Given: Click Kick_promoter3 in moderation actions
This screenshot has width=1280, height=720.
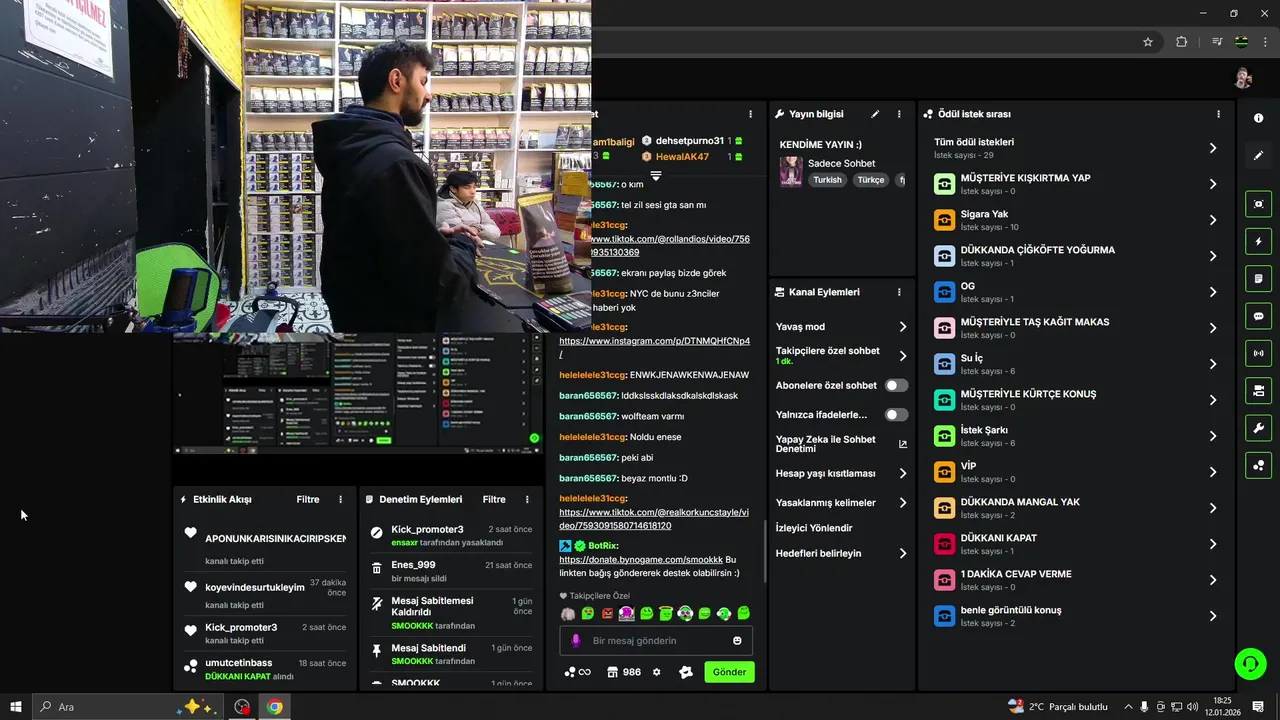Looking at the screenshot, I should [427, 529].
